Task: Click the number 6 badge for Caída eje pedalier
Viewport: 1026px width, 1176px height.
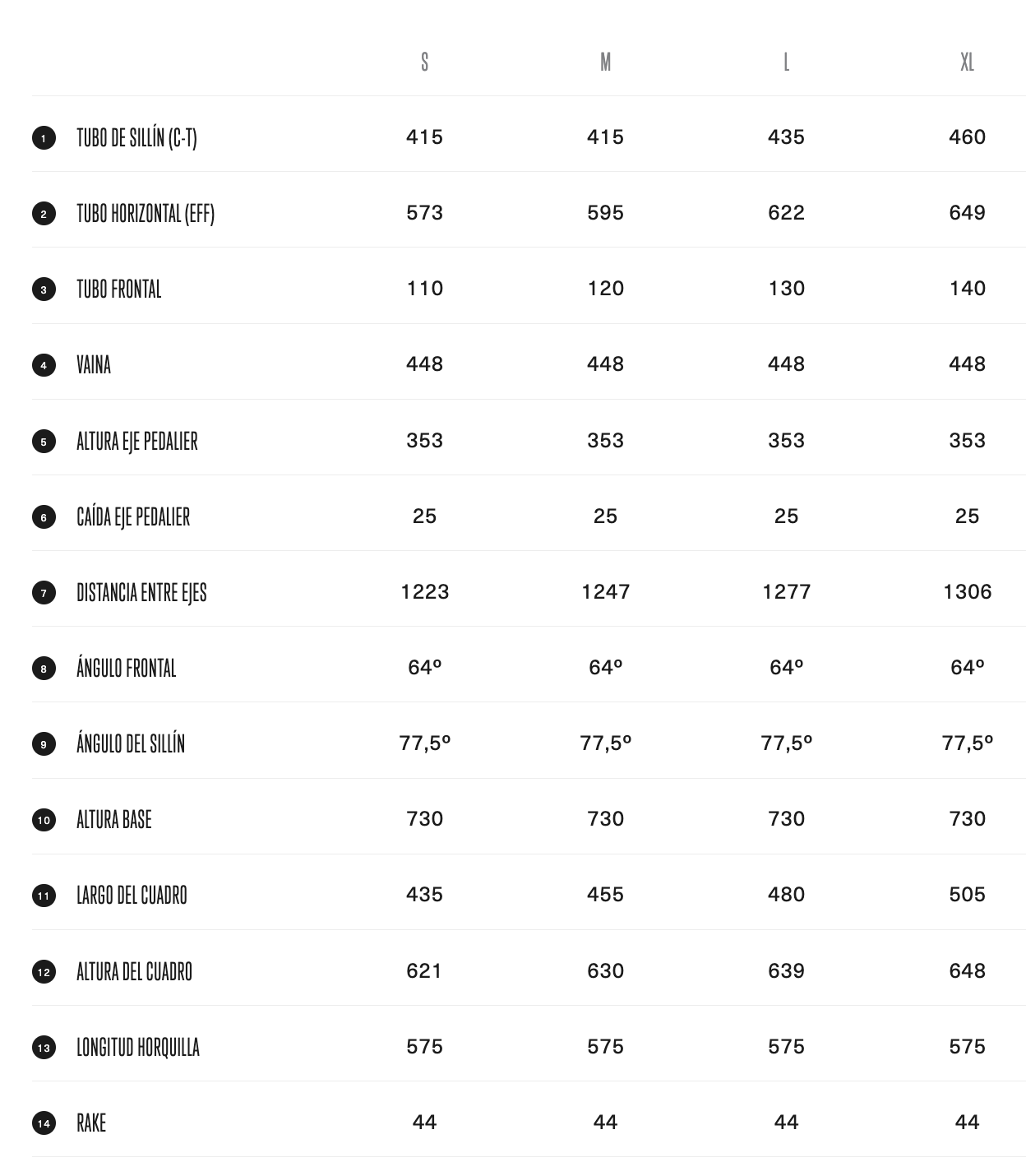Action: coord(44,517)
